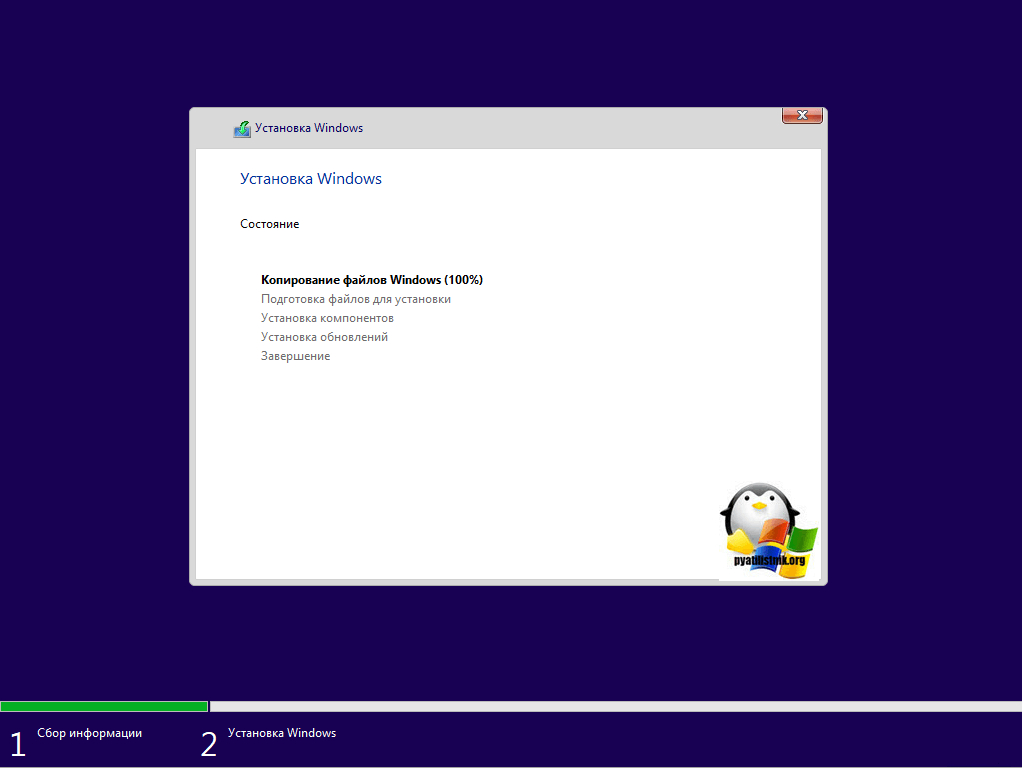Screen dimensions: 1022x768
Task: Select the bottom Установка Windows stage label
Action: point(282,733)
